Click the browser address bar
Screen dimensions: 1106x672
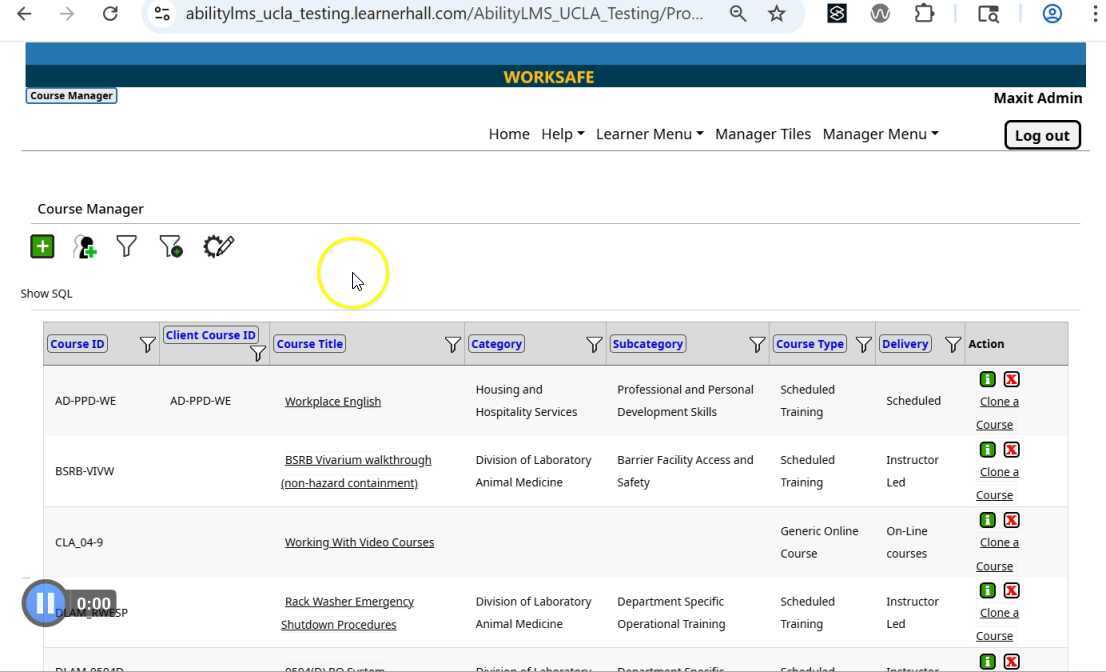444,14
